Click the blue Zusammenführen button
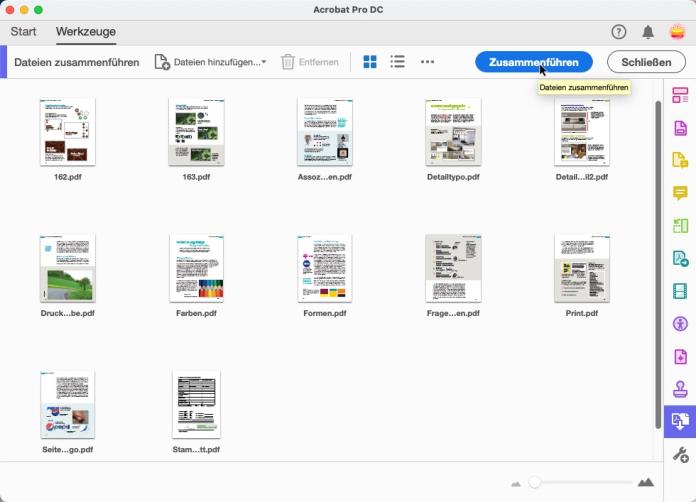 click(x=533, y=62)
